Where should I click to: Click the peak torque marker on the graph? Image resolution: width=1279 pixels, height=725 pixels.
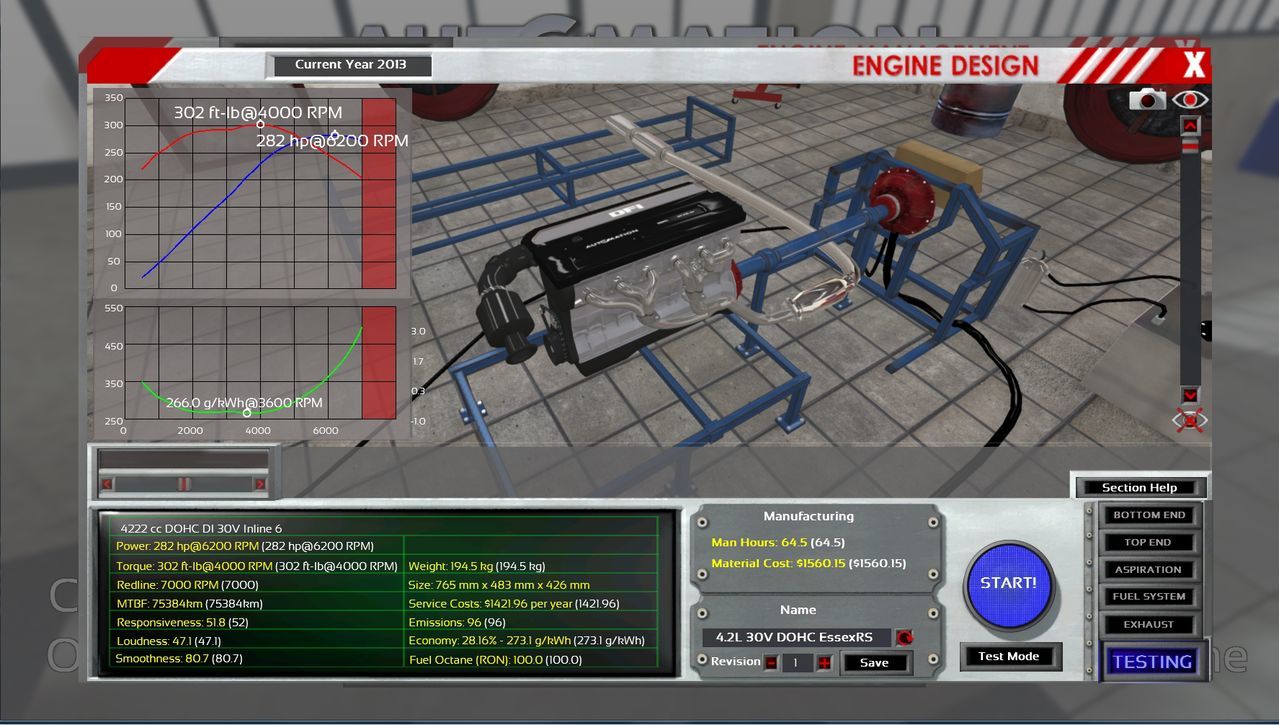pyautogui.click(x=261, y=124)
